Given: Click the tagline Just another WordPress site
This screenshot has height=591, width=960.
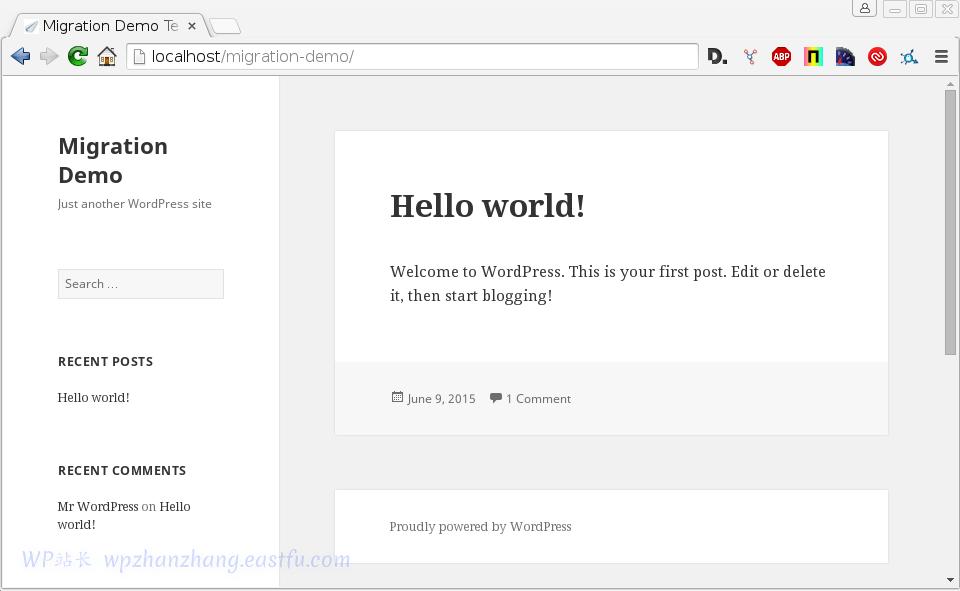Looking at the screenshot, I should coord(135,204).
